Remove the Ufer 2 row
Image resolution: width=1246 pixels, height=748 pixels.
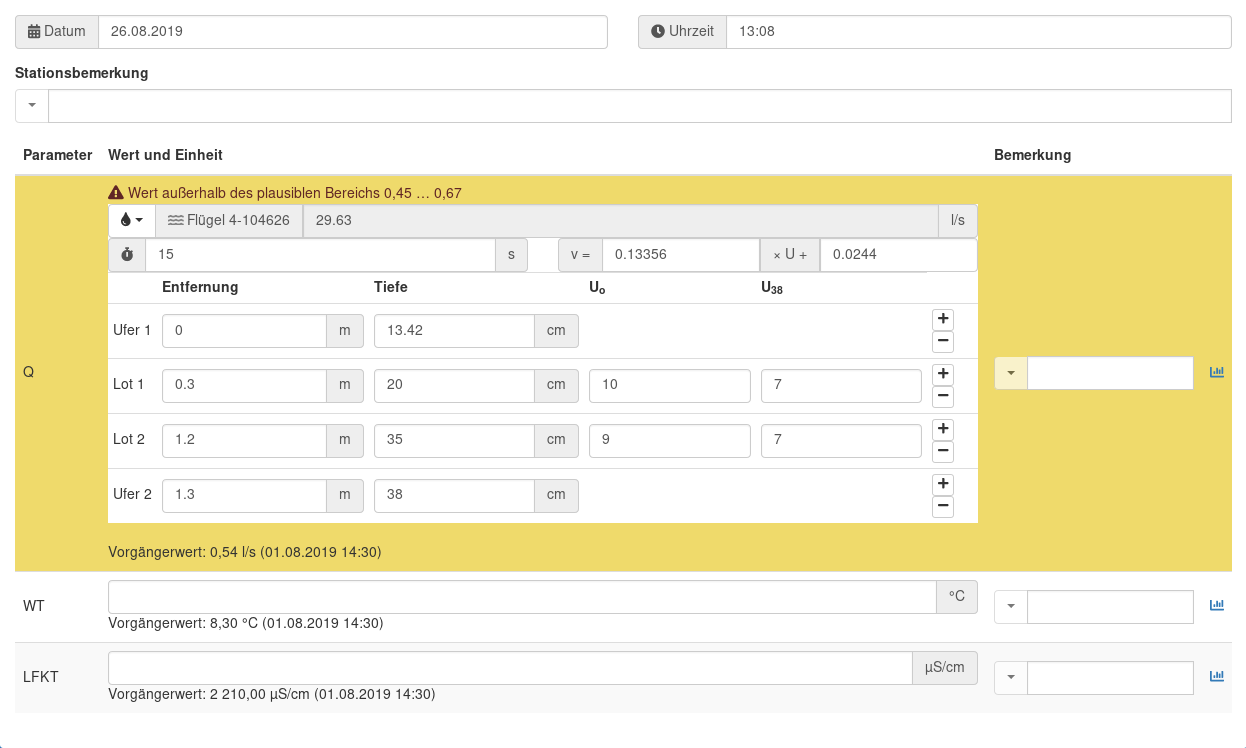[x=942, y=507]
